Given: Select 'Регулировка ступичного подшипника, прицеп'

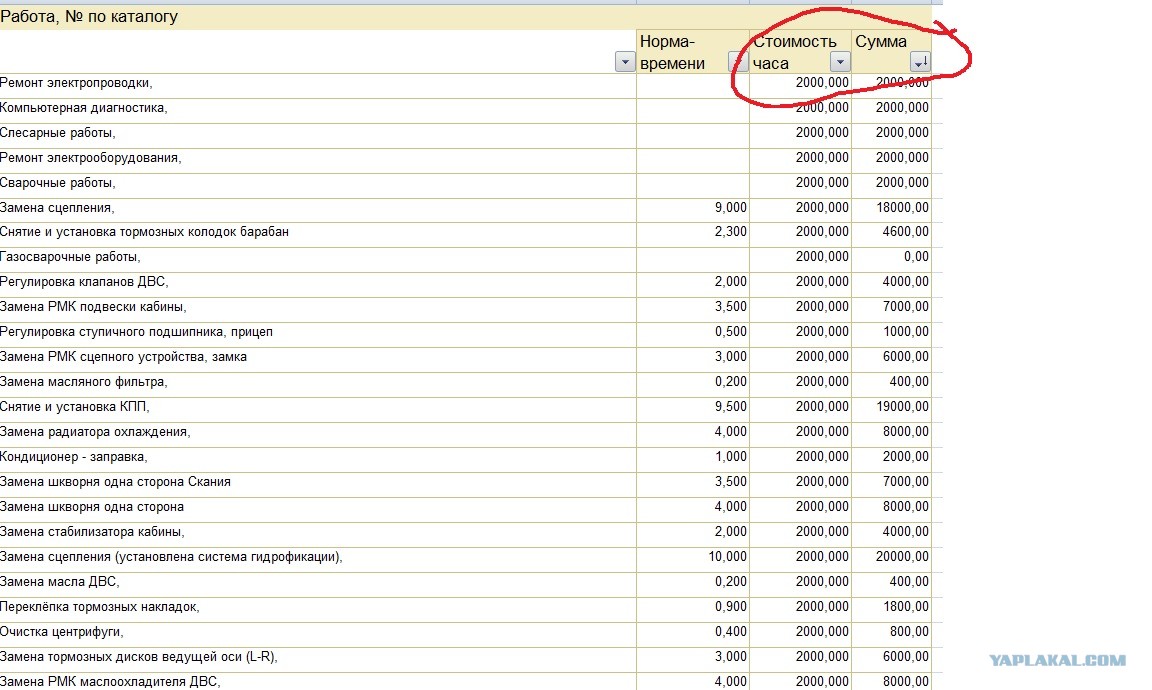Looking at the screenshot, I should (137, 332).
